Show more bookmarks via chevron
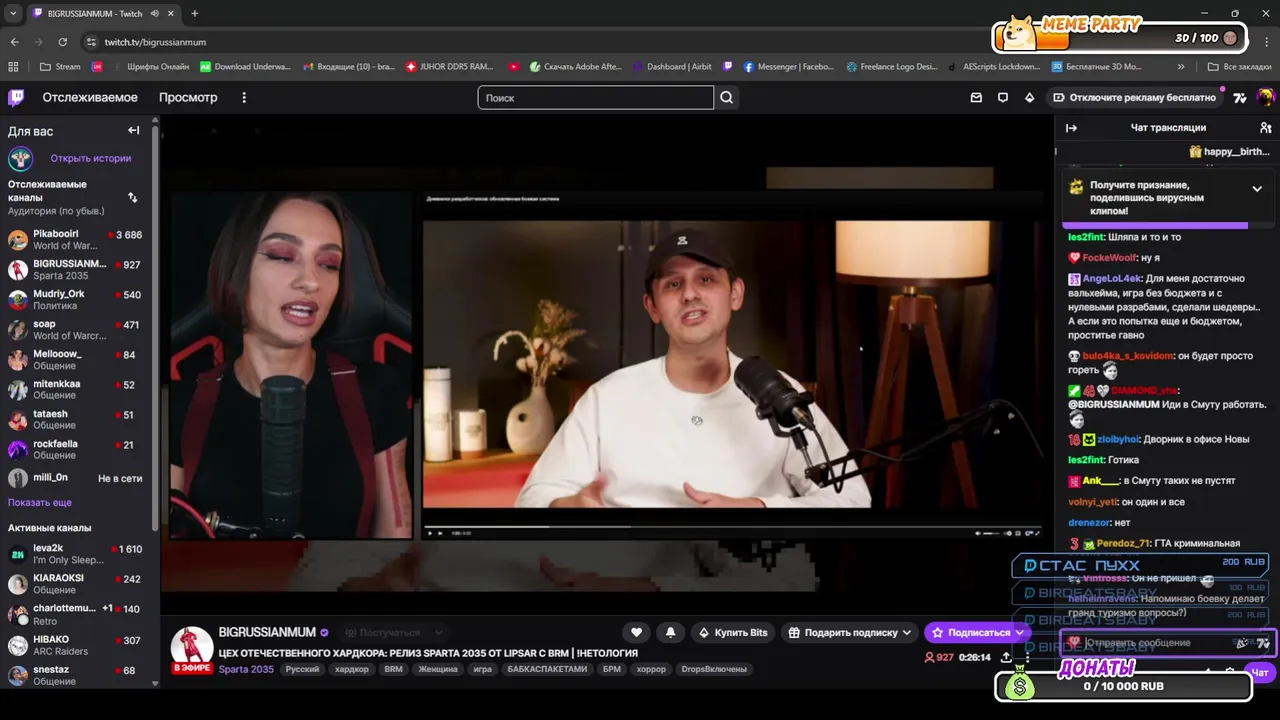Screen dimensions: 1280x720 tap(1181, 67)
